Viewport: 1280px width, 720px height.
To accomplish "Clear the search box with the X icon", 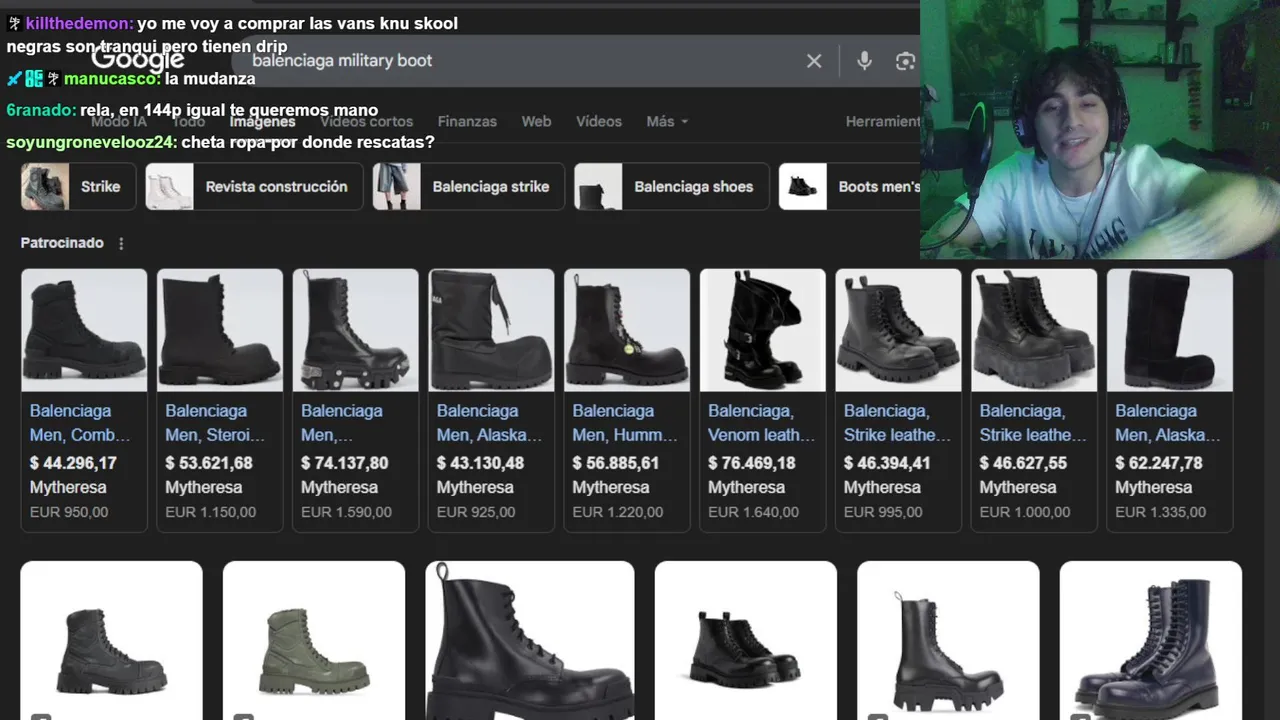I will [x=814, y=61].
